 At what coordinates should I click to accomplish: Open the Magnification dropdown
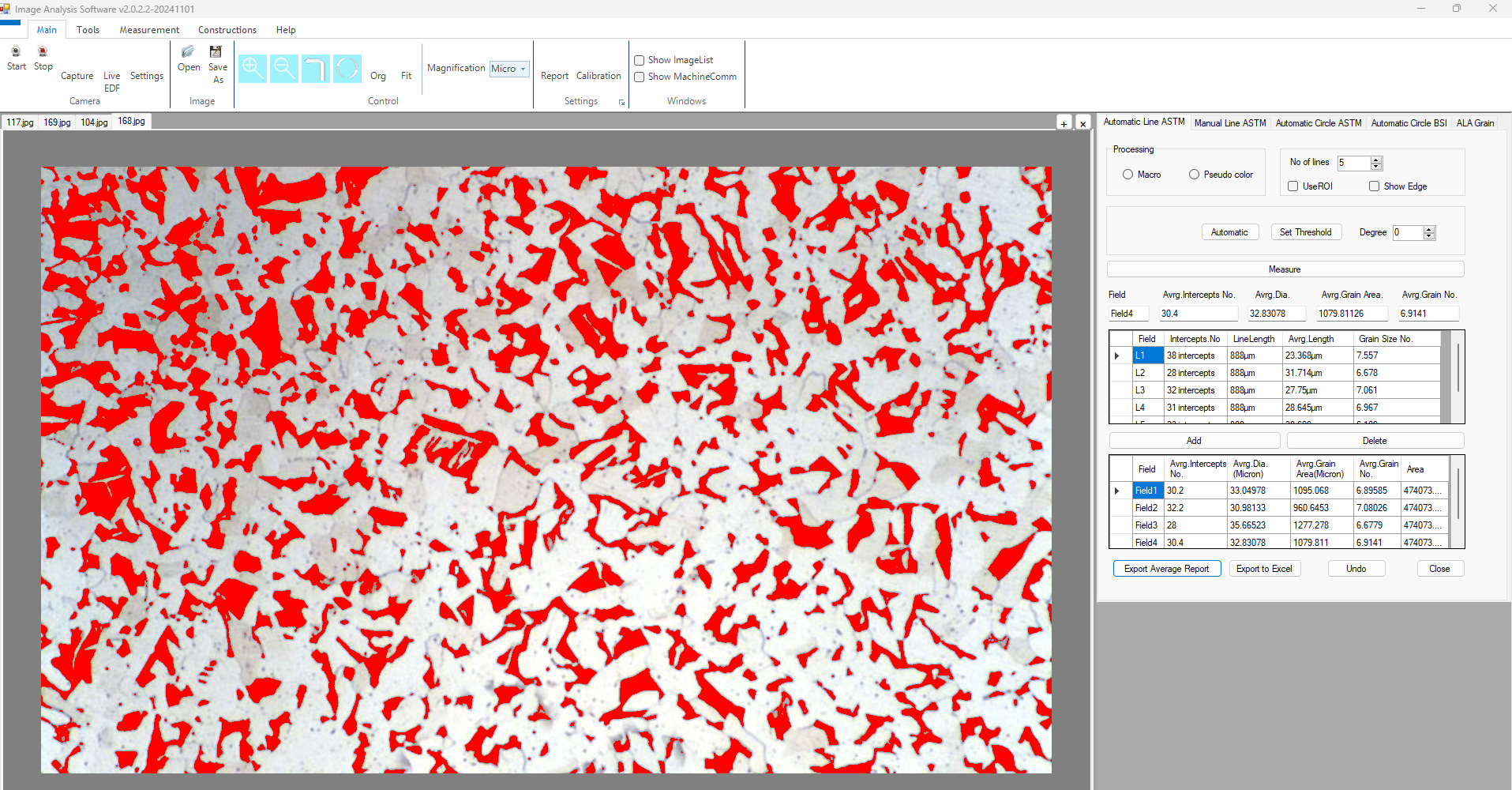click(522, 69)
